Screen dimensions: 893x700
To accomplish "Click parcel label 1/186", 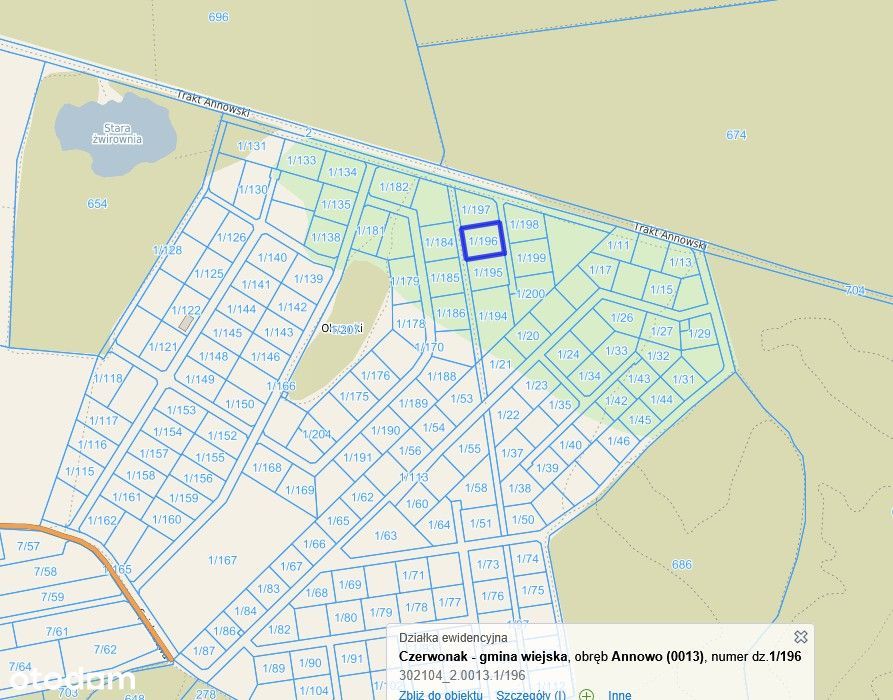I will coord(450,313).
